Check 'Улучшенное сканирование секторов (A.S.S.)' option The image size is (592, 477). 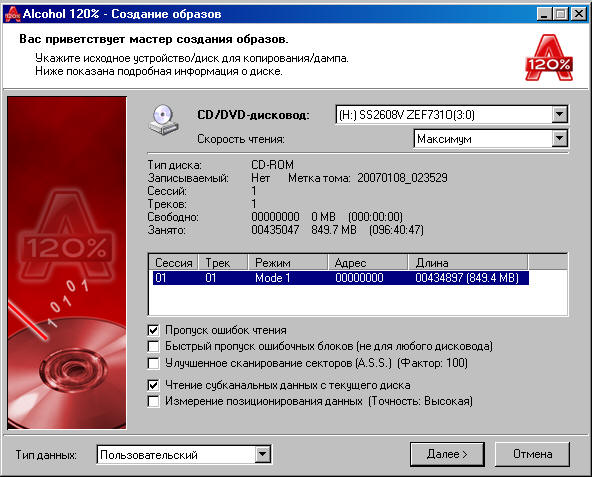coord(153,363)
